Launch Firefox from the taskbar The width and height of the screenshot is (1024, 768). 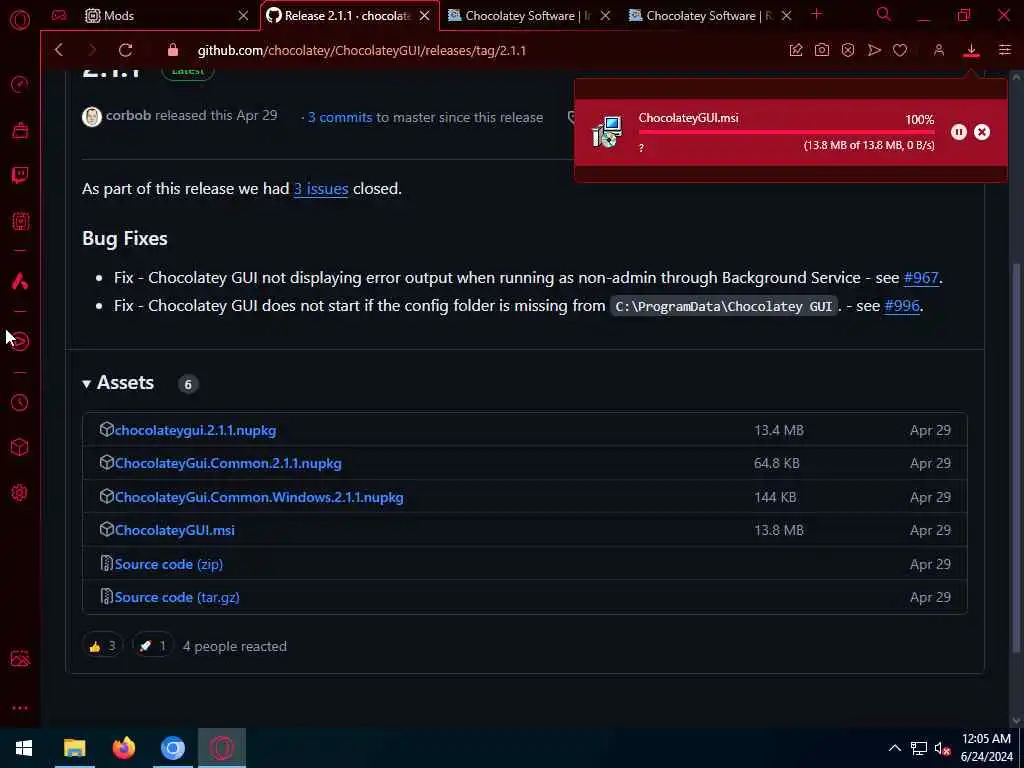(123, 748)
